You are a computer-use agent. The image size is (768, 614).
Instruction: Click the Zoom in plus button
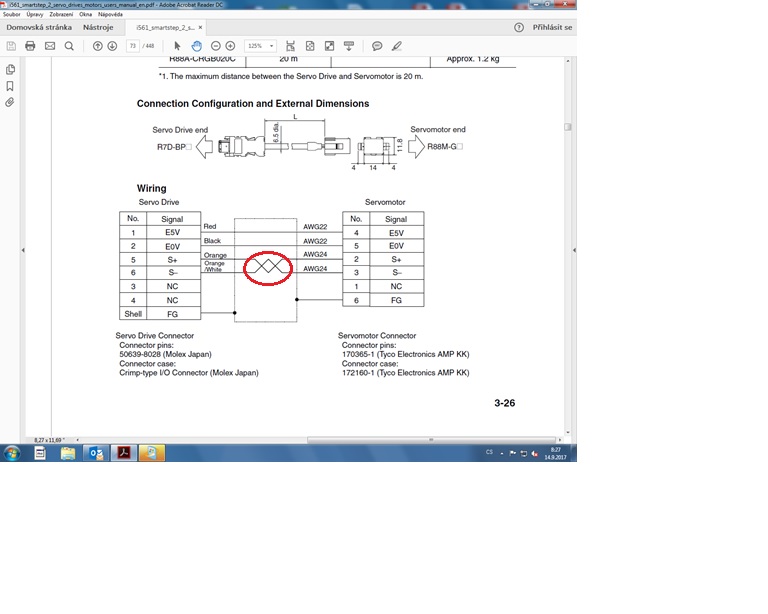click(230, 46)
